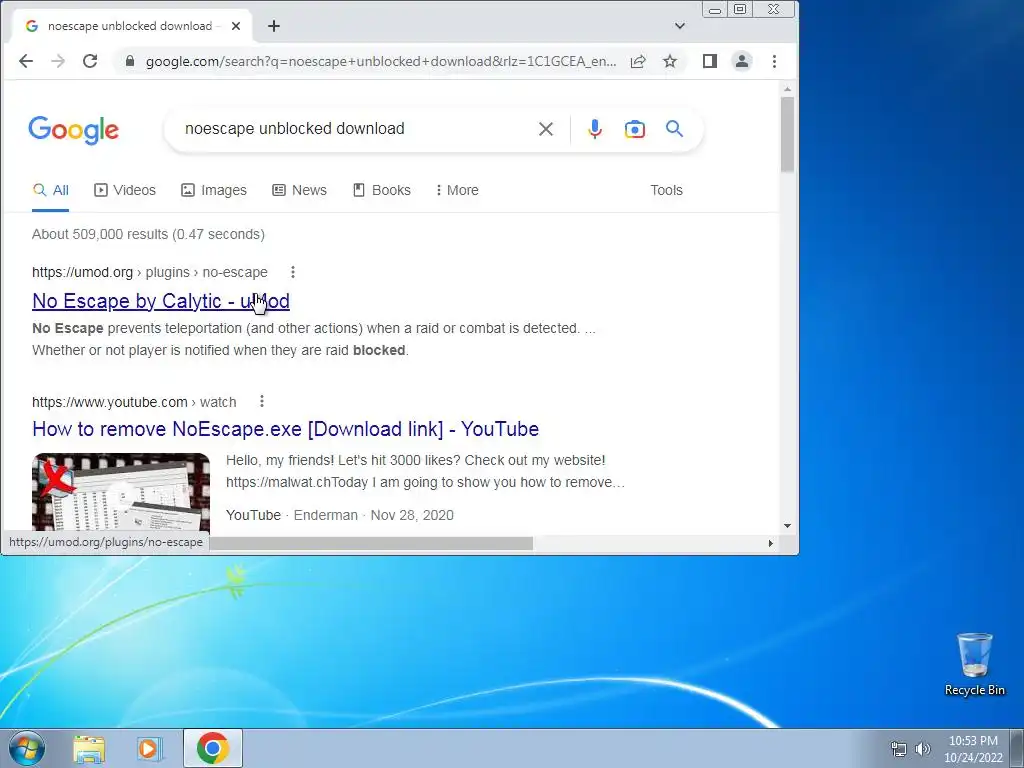1024x768 pixels.
Task: Click the forward navigation arrow
Action: (58, 61)
